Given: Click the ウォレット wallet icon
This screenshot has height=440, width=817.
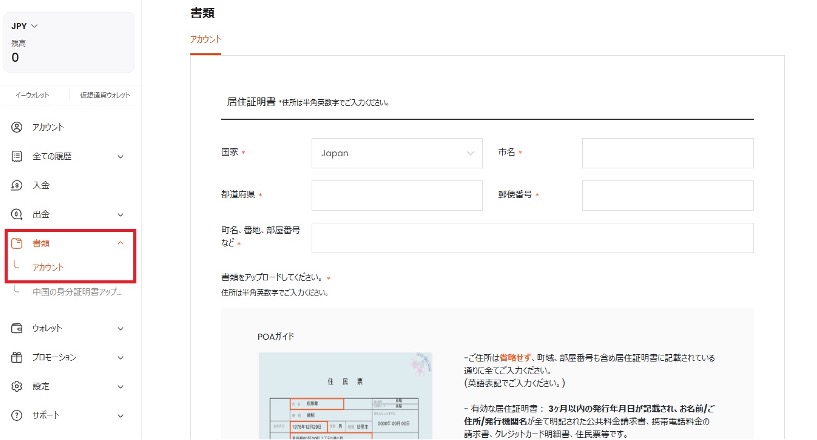Looking at the screenshot, I should click(x=16, y=328).
